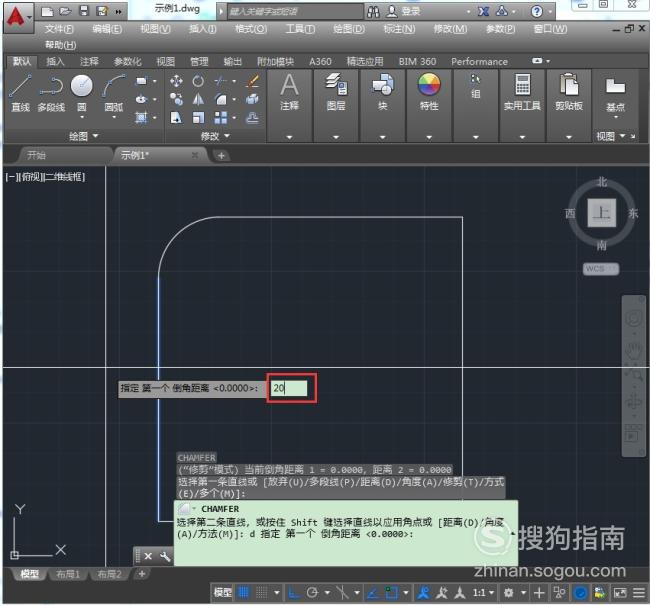Toggle ortho mode in status bar

(294, 593)
